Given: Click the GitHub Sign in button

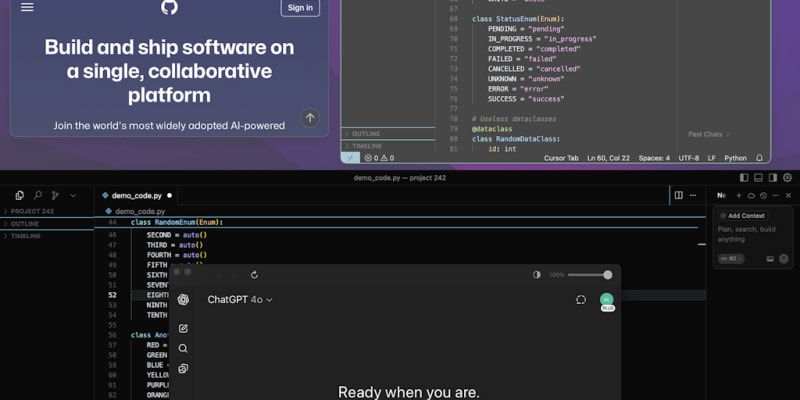Looking at the screenshot, I should click(300, 8).
